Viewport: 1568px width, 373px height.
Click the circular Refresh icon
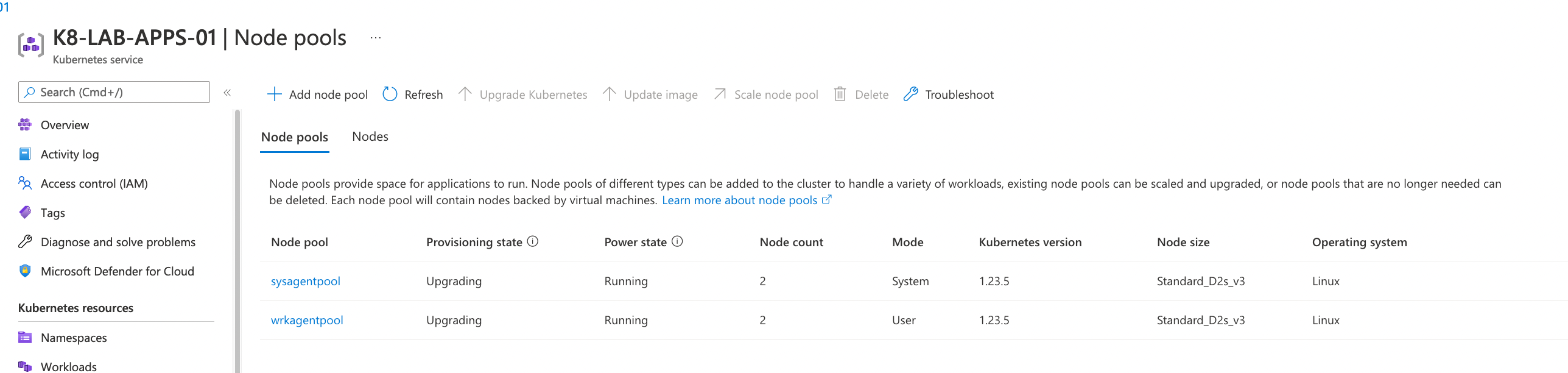(x=390, y=94)
